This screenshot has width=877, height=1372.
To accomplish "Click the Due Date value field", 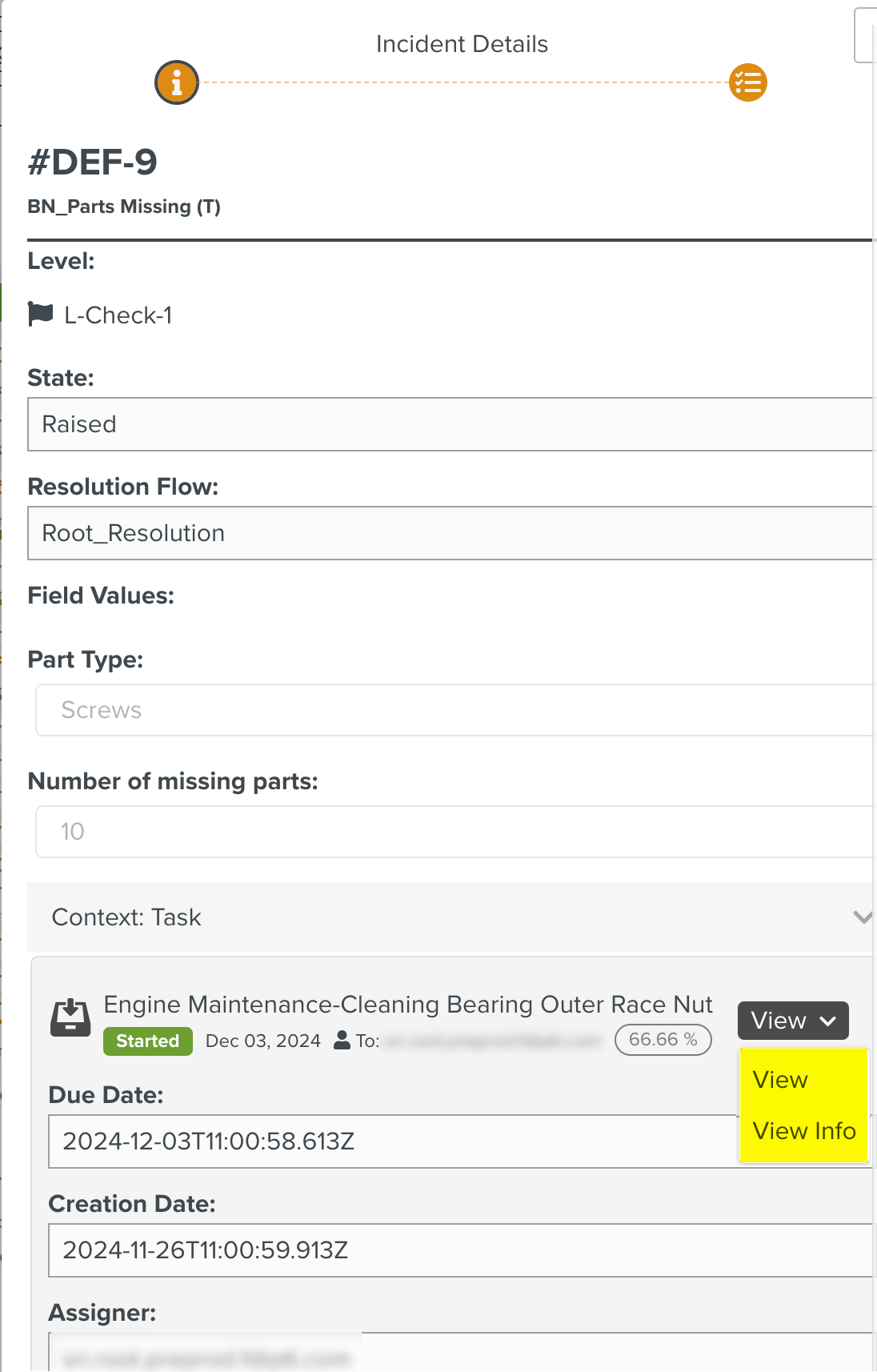I will pos(392,1141).
